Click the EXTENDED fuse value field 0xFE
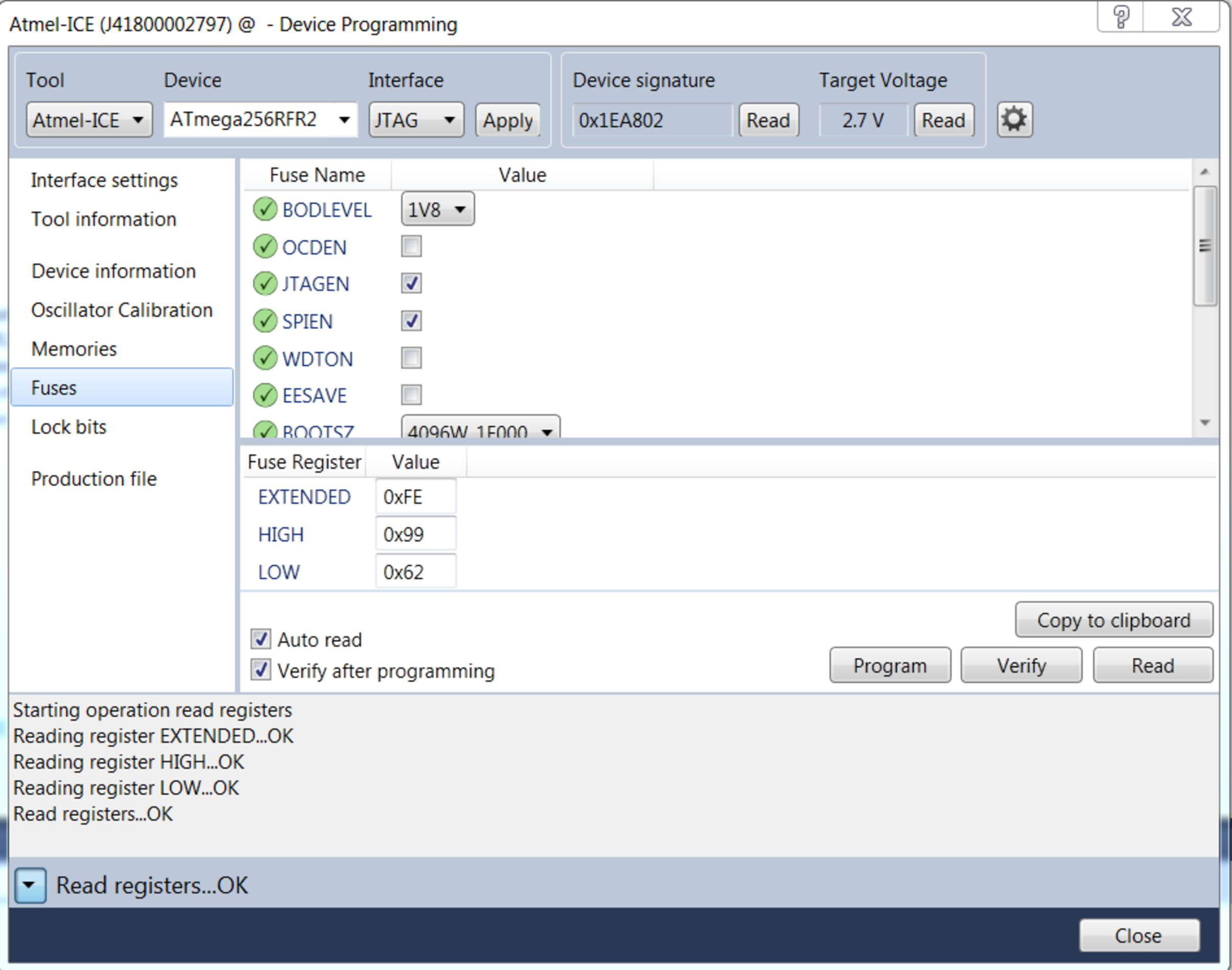This screenshot has width=1232, height=970. (415, 497)
